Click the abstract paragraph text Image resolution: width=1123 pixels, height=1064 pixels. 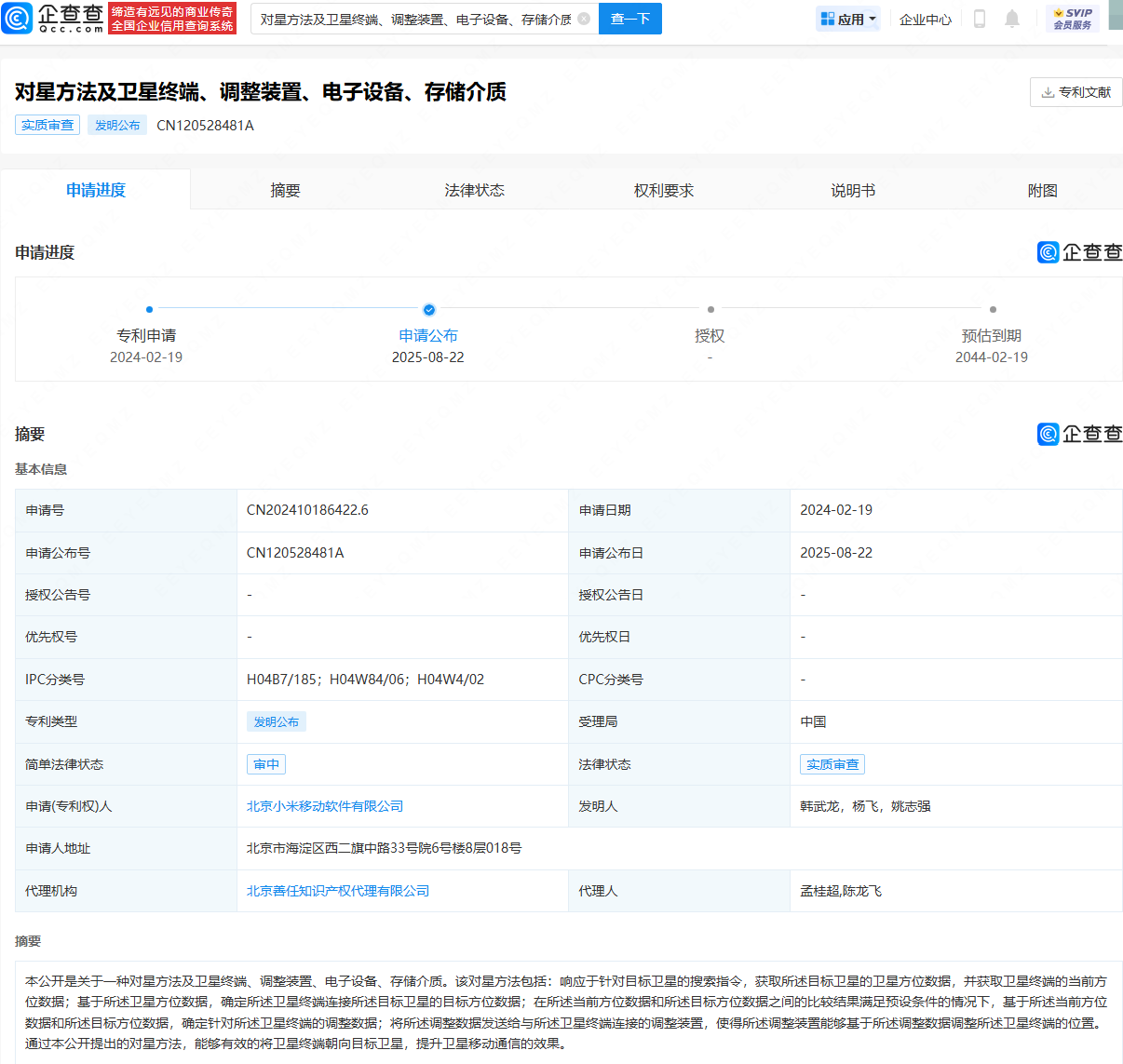click(x=566, y=1012)
